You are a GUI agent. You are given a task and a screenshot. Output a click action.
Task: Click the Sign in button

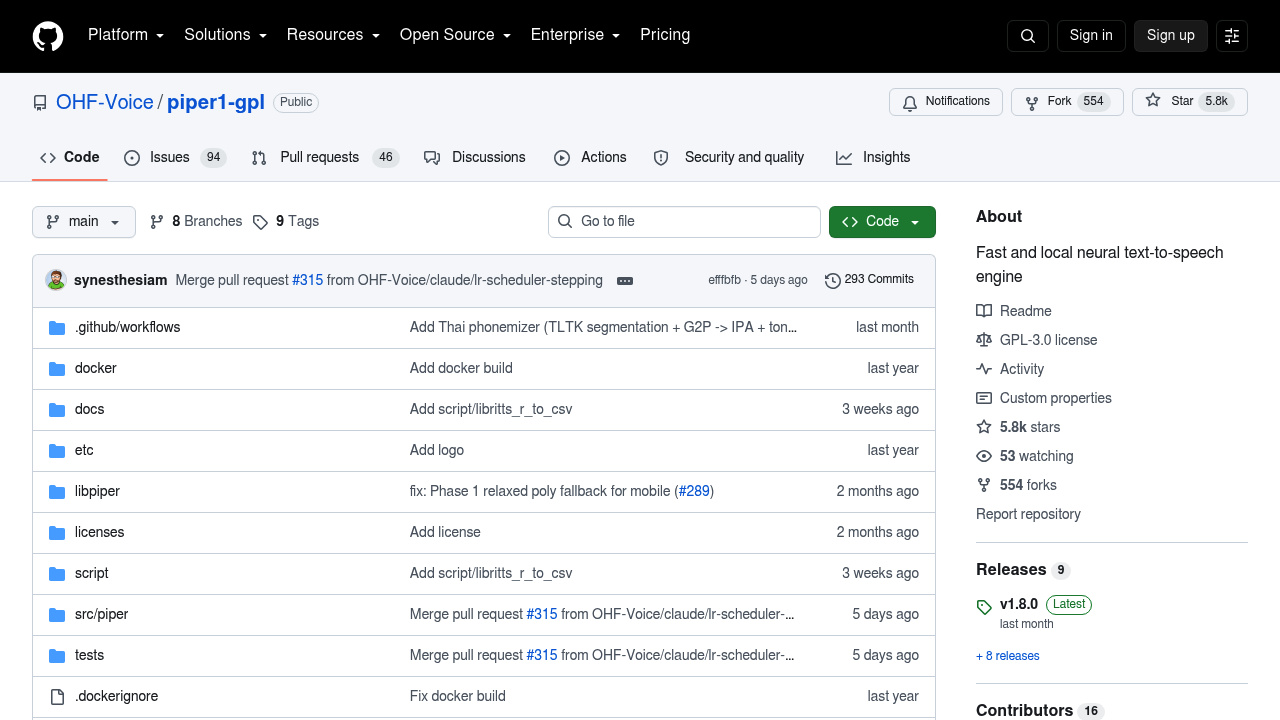[1091, 36]
